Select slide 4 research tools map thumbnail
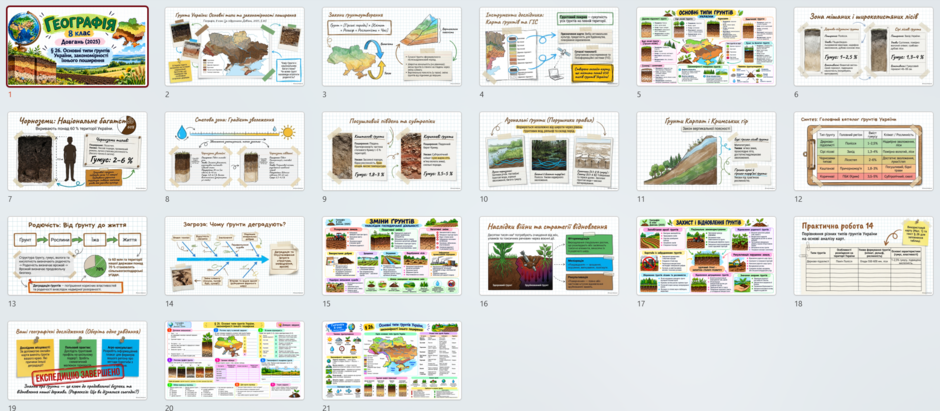 click(549, 47)
